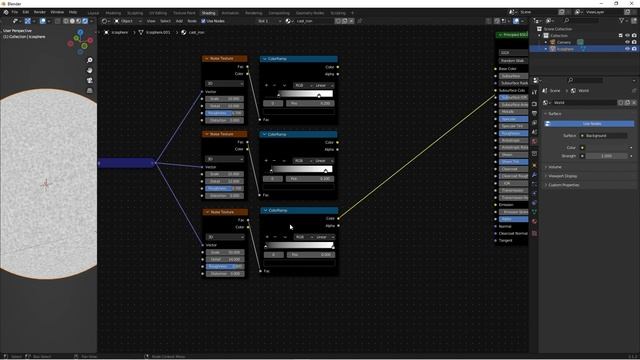Open Surface Background shader selector
This screenshot has height=360, width=640.
(604, 136)
